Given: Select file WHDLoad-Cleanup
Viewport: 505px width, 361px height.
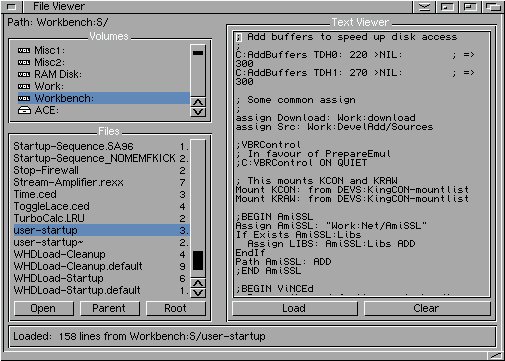Looking at the screenshot, I should (101, 254).
